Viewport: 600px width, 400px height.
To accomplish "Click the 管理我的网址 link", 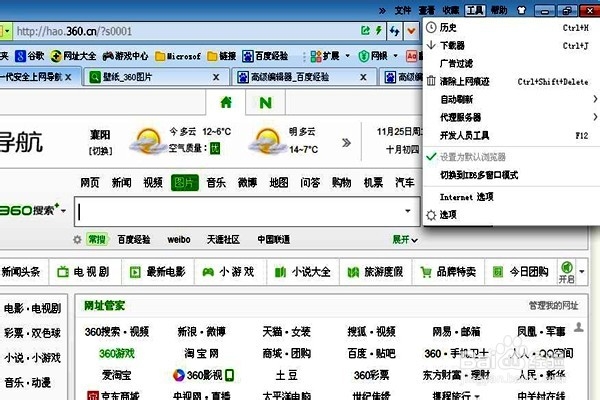I will (x=553, y=305).
